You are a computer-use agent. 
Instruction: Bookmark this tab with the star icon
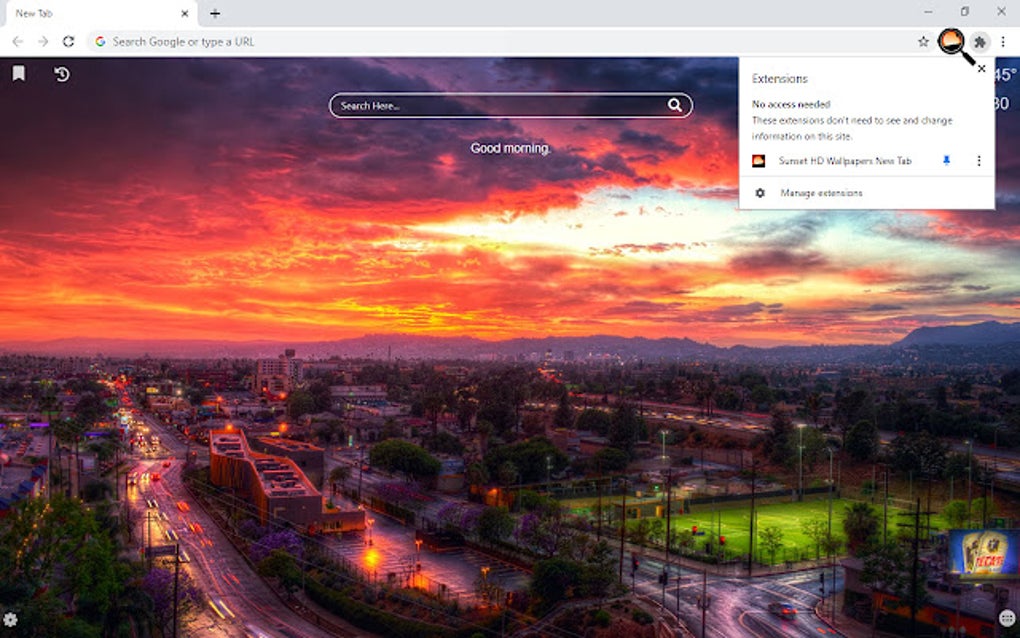pyautogui.click(x=923, y=42)
